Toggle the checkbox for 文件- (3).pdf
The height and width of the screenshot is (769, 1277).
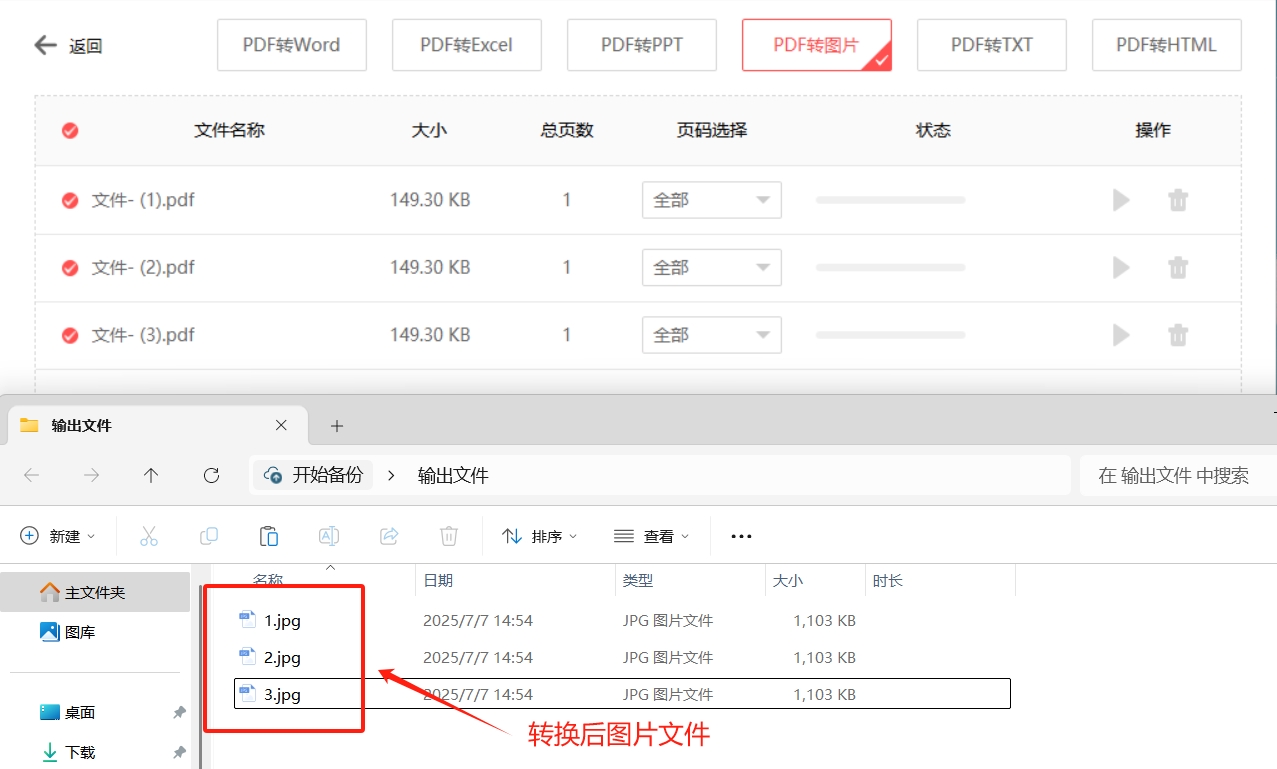(69, 334)
